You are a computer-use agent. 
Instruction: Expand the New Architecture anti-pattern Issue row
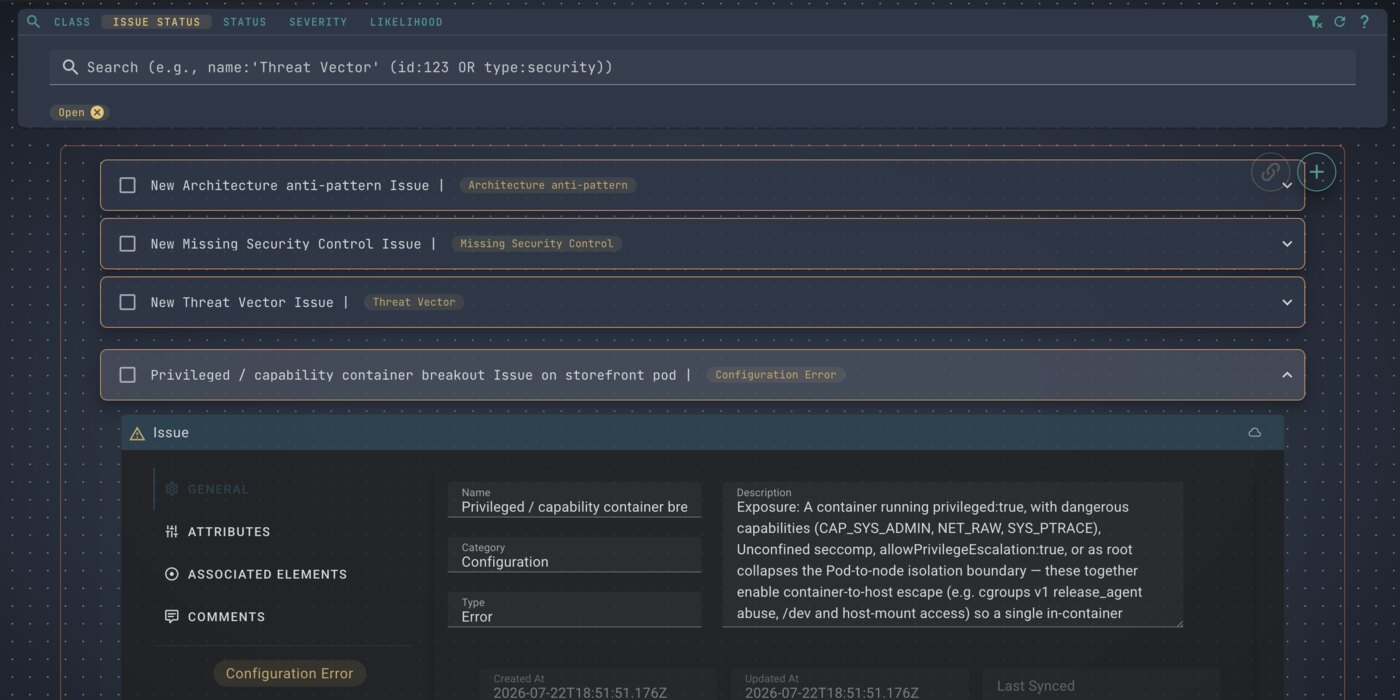click(1287, 186)
